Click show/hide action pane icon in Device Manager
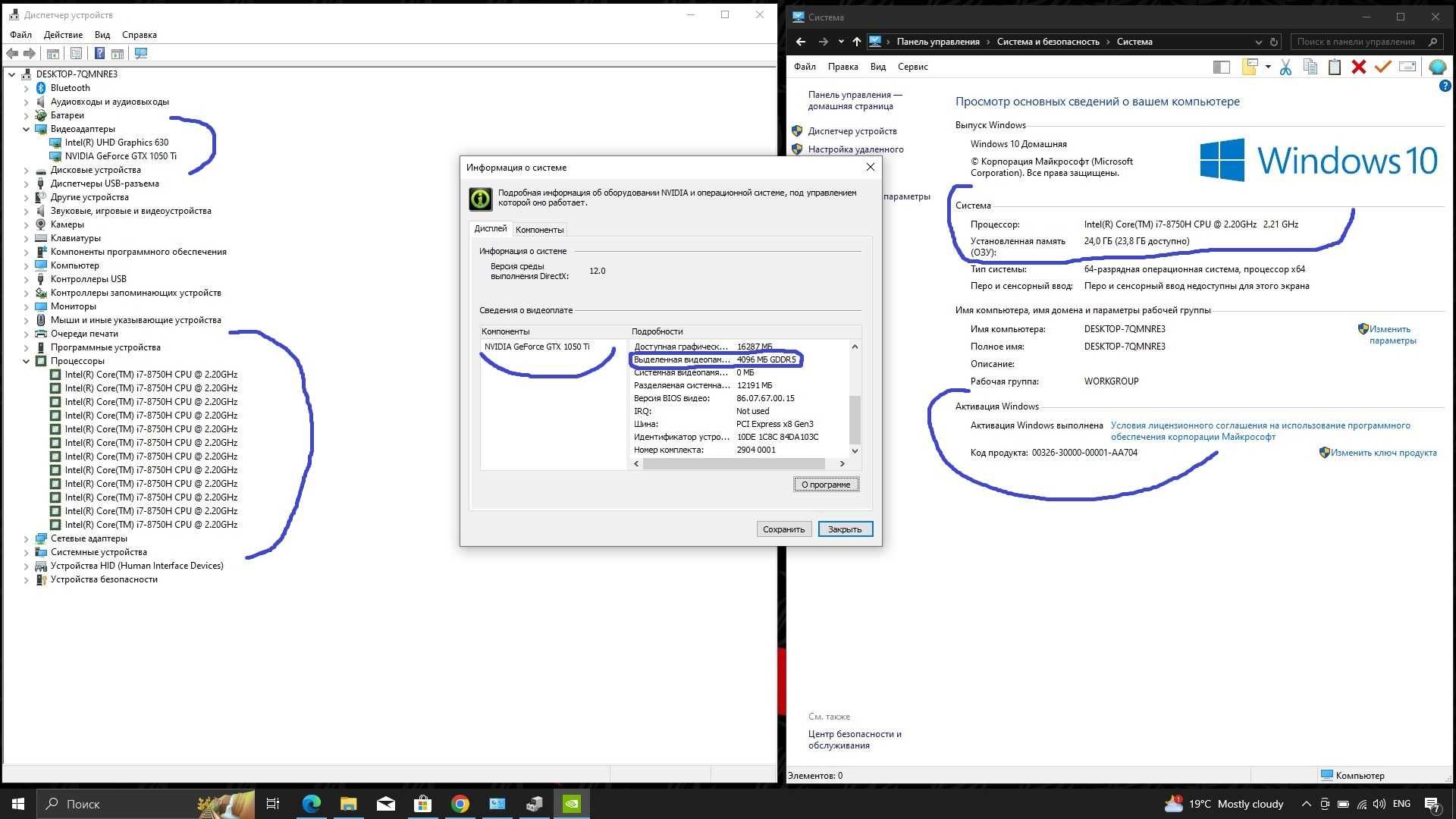The image size is (1456, 819). tap(118, 53)
